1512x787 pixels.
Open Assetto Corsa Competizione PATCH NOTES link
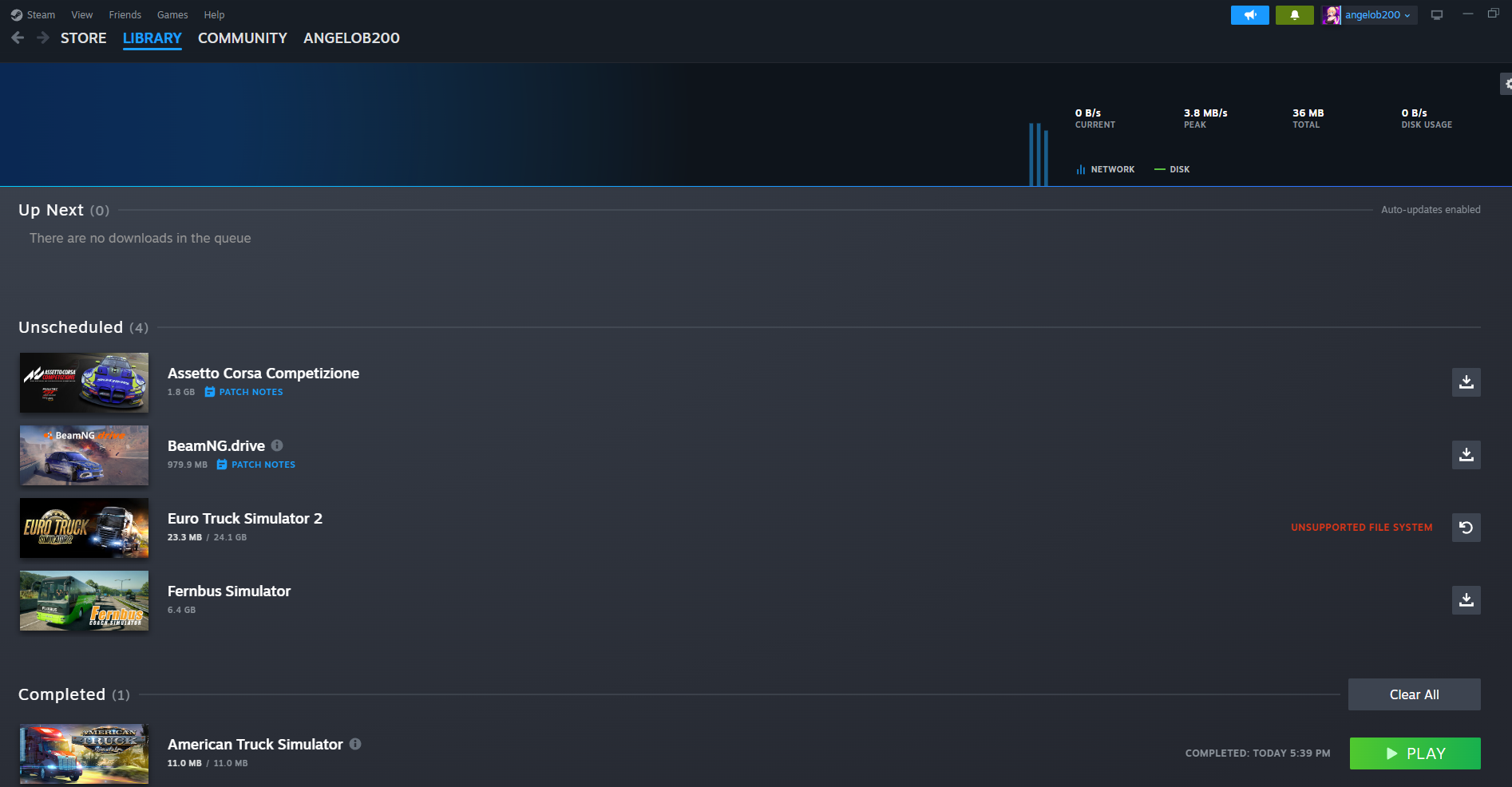pyautogui.click(x=251, y=392)
